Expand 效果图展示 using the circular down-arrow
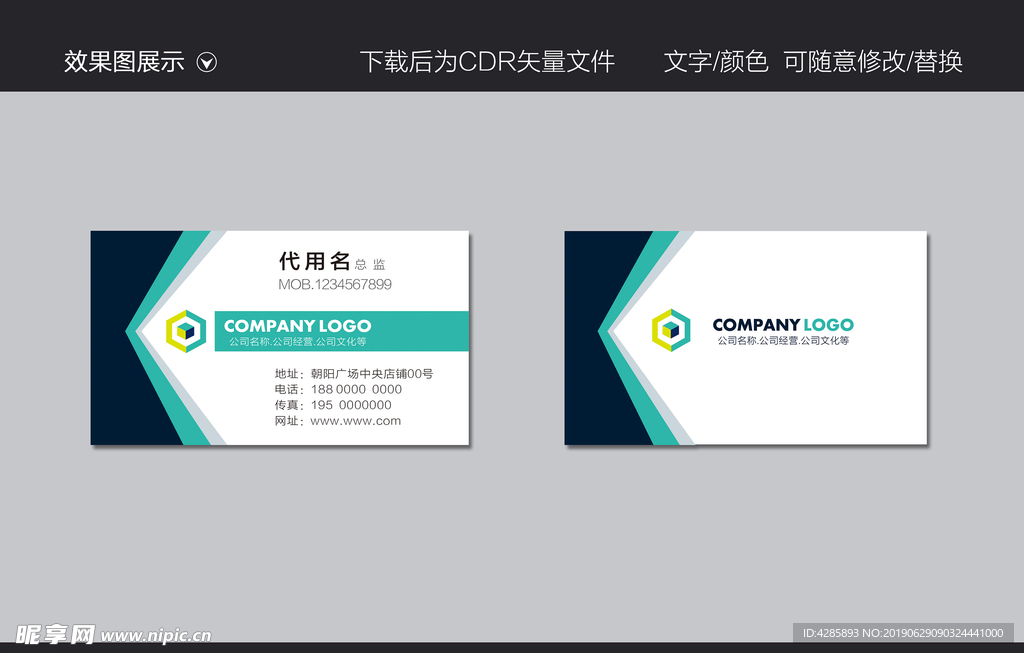The height and width of the screenshot is (653, 1024). pyautogui.click(x=208, y=62)
